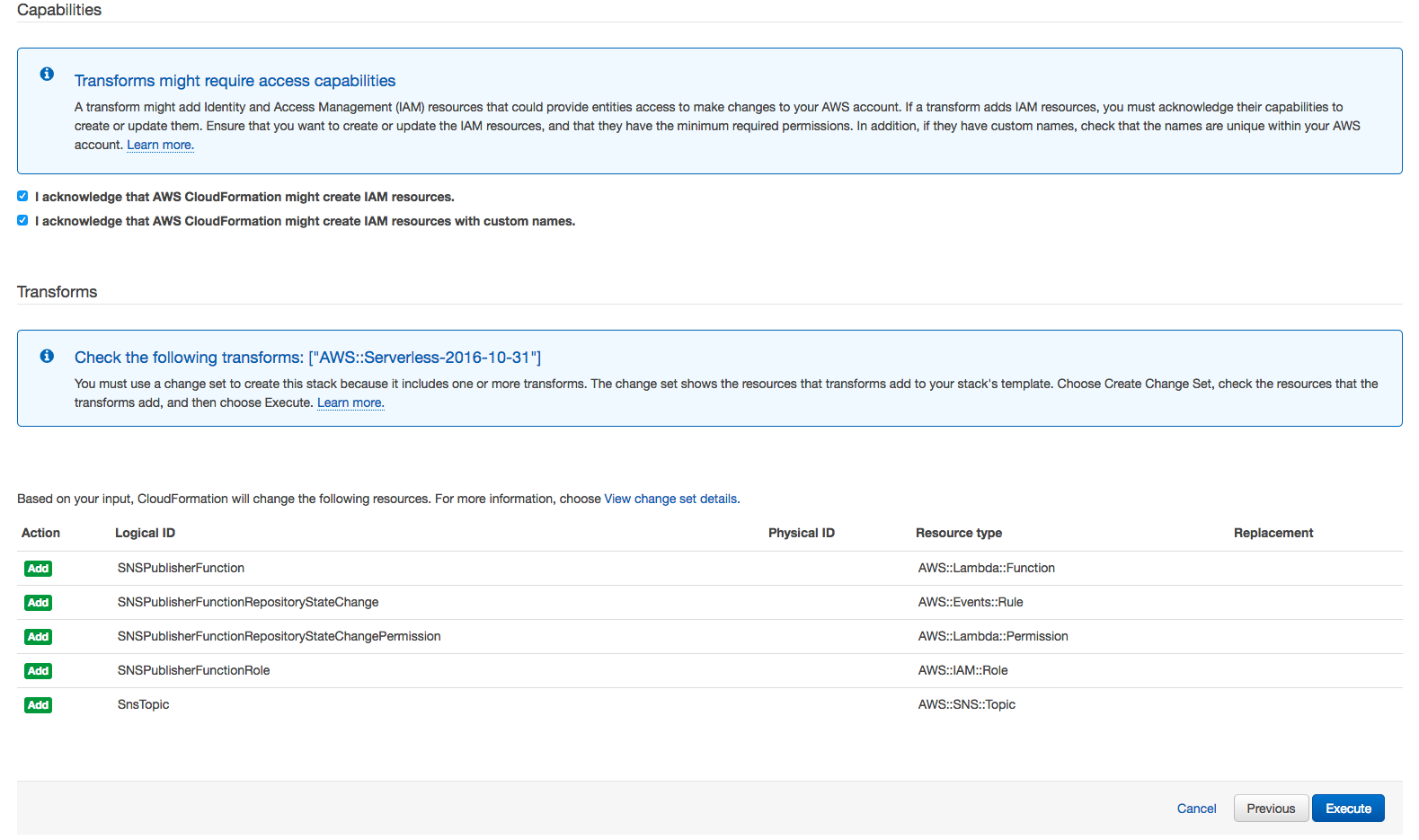Open Learn more link in transforms notice
The width and height of the screenshot is (1419, 840).
[x=350, y=402]
